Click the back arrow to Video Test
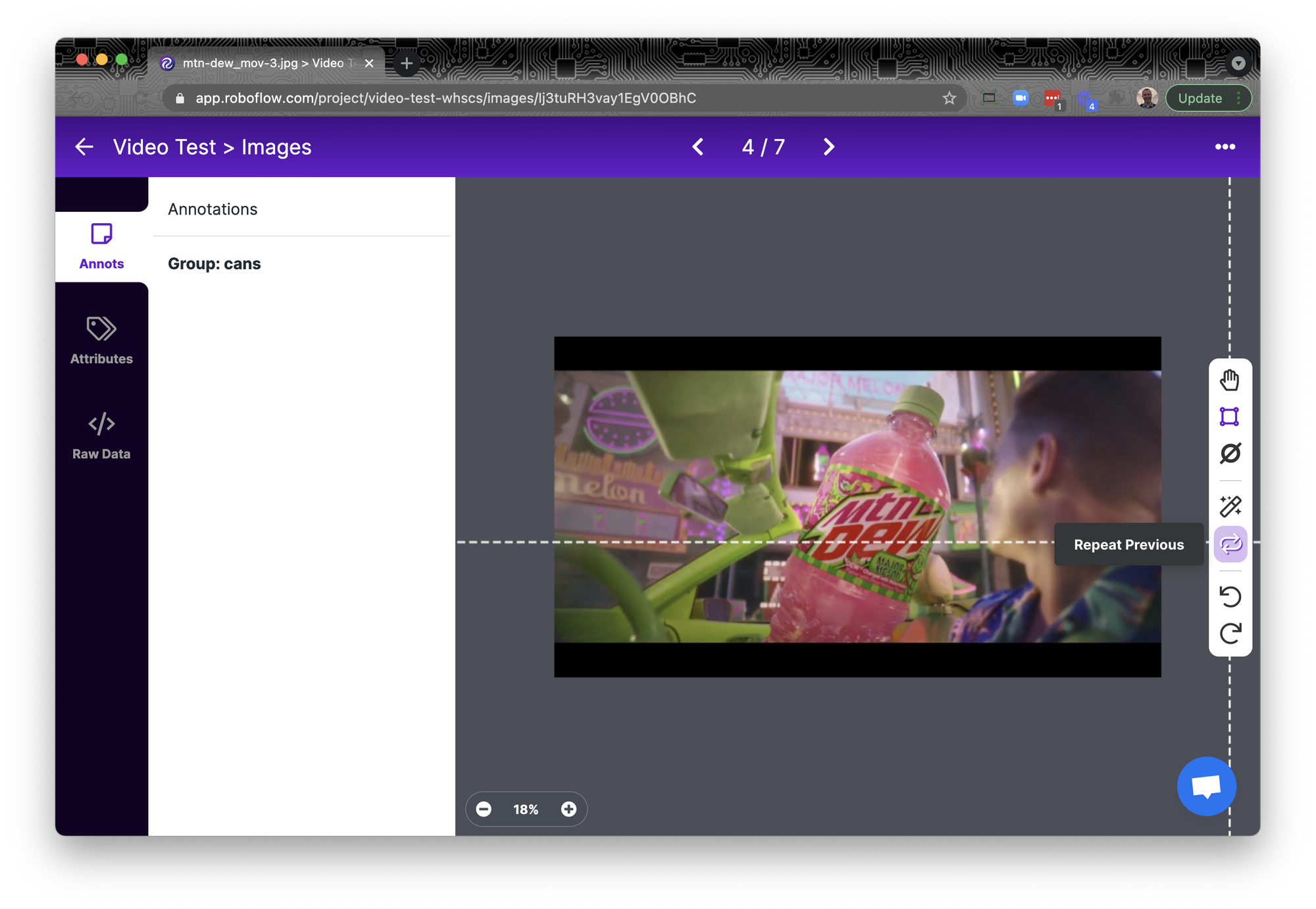This screenshot has height=909, width=1316. click(x=84, y=147)
